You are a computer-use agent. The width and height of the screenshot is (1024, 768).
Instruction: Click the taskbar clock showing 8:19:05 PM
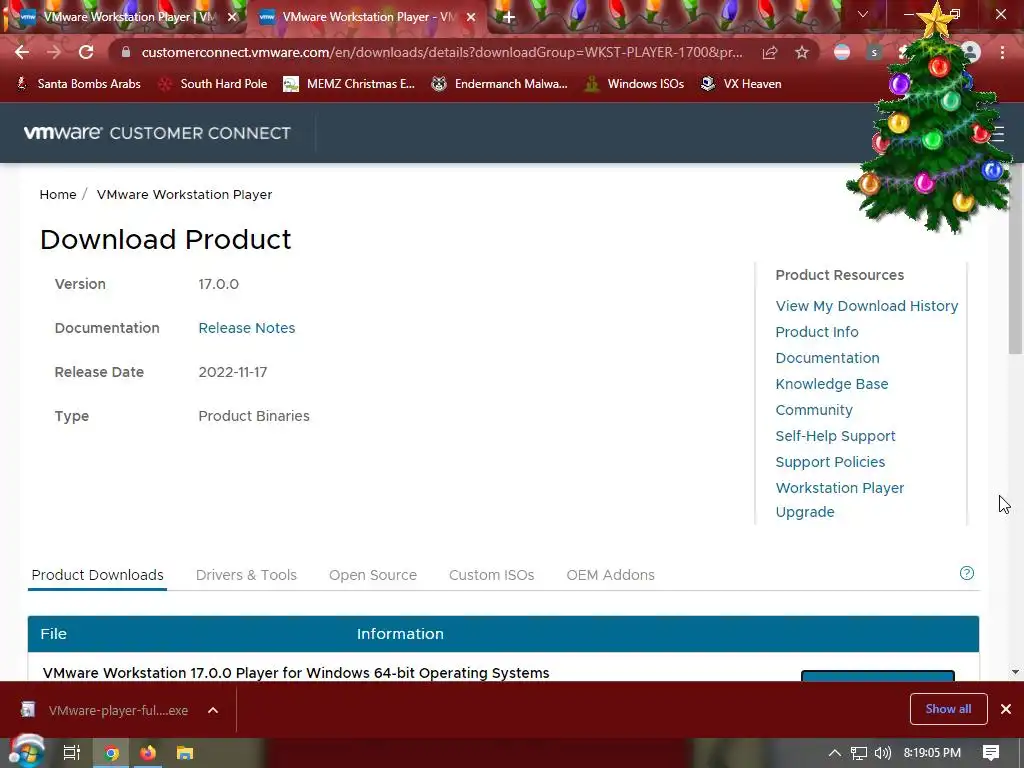point(932,753)
